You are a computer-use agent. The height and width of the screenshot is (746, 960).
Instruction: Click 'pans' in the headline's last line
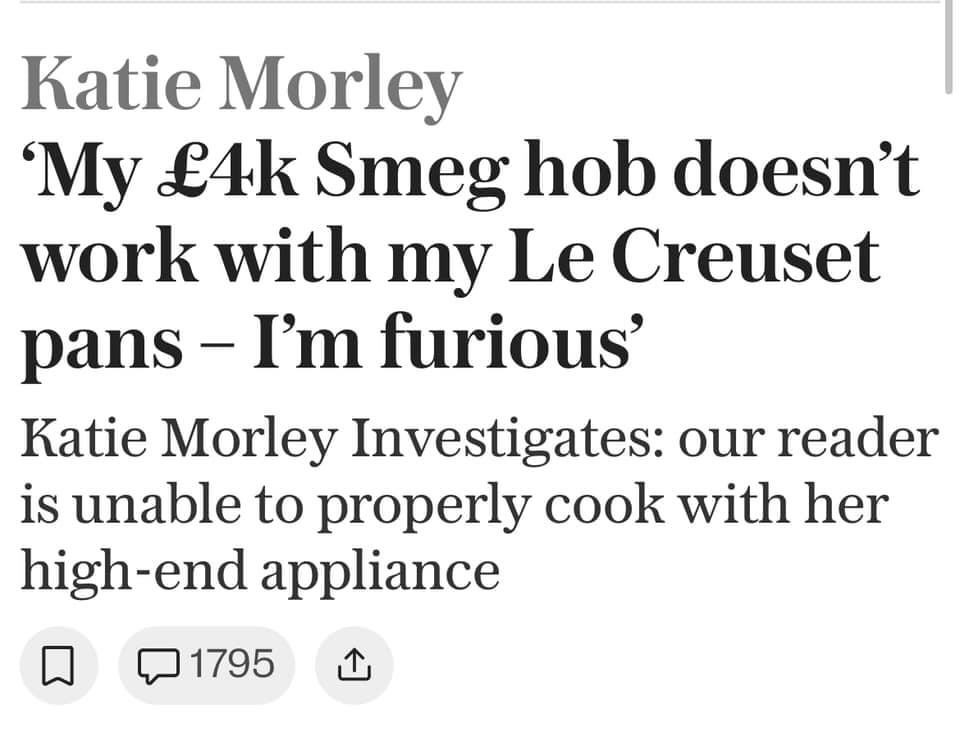[102, 345]
